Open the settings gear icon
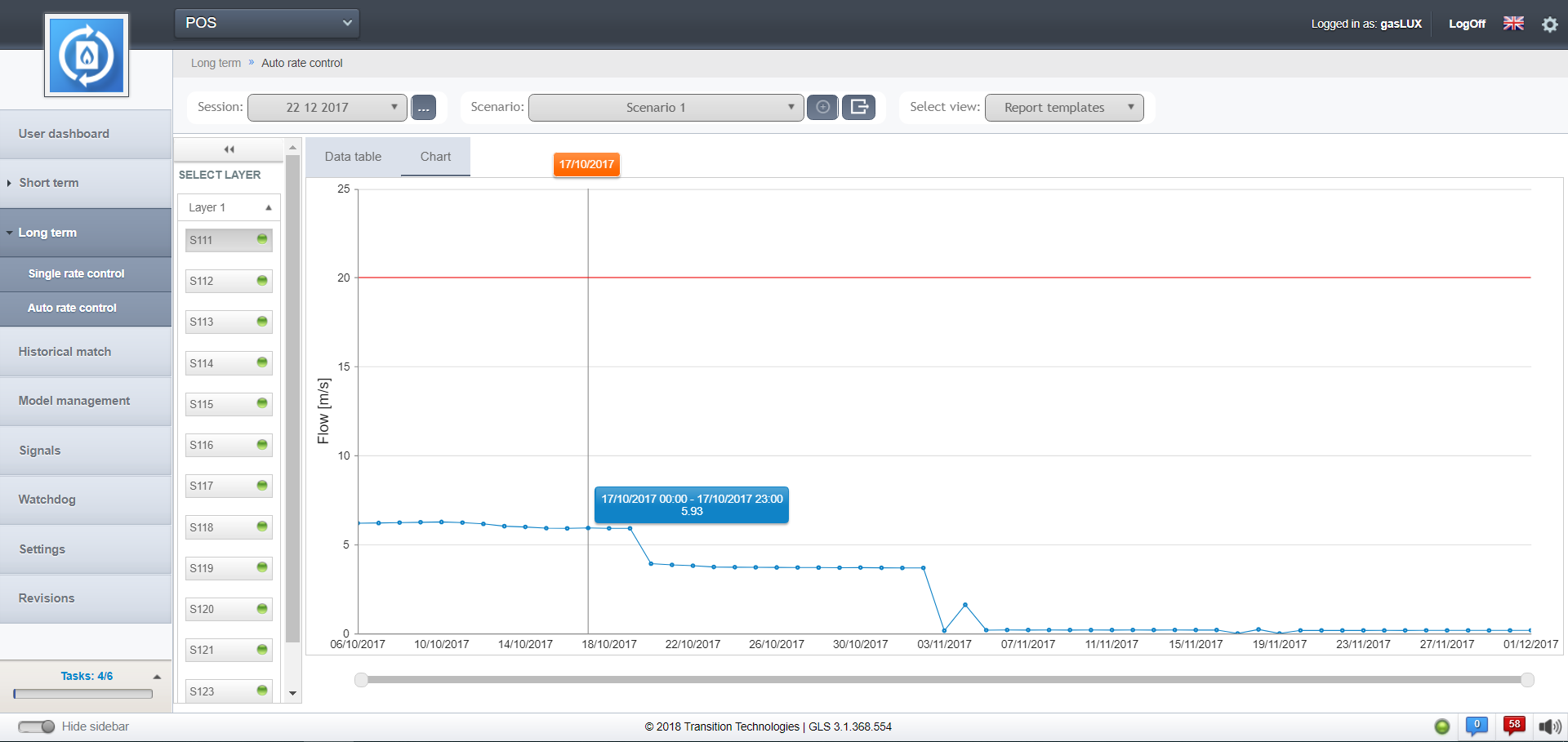 click(1549, 24)
